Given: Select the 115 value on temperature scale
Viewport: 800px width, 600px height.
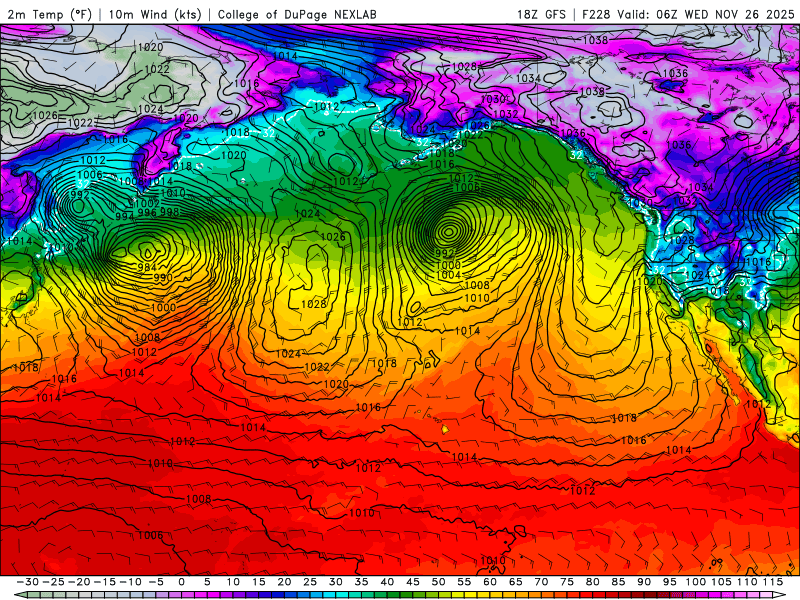Looking at the screenshot, I should (x=772, y=582).
